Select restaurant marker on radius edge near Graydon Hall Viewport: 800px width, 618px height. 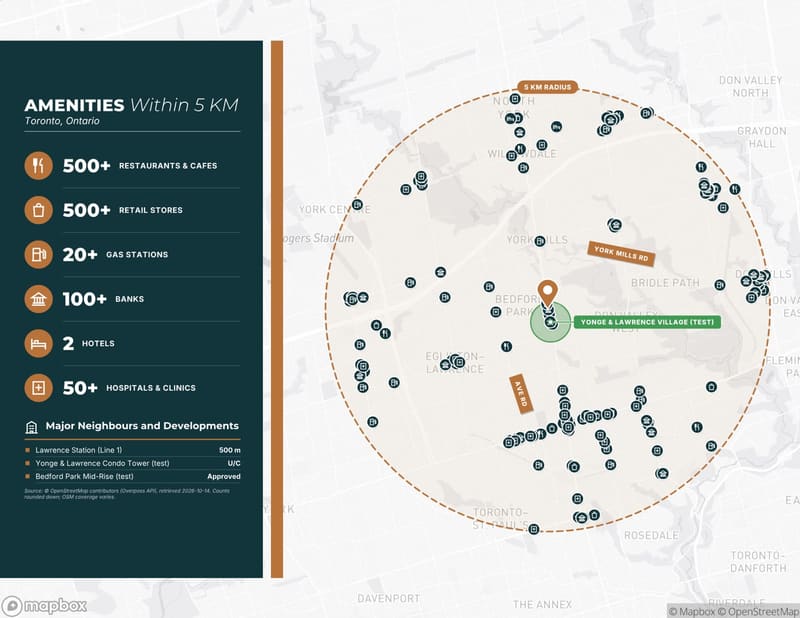coord(735,189)
